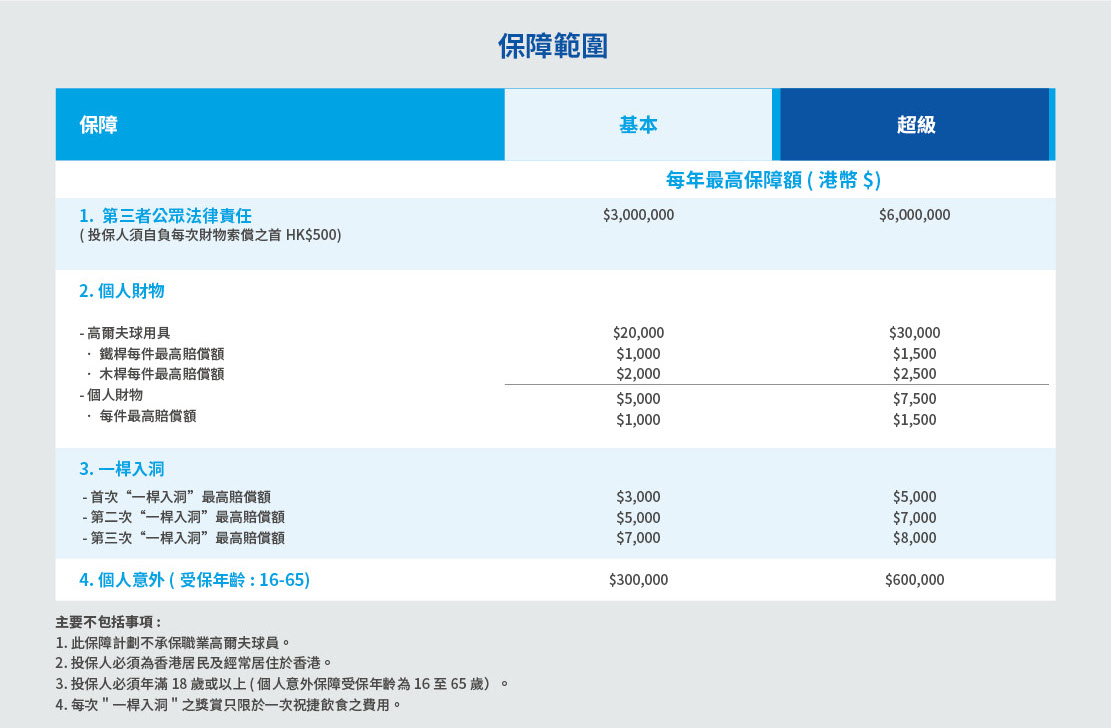Click the 2. 個人財物 section heading

[122, 291]
